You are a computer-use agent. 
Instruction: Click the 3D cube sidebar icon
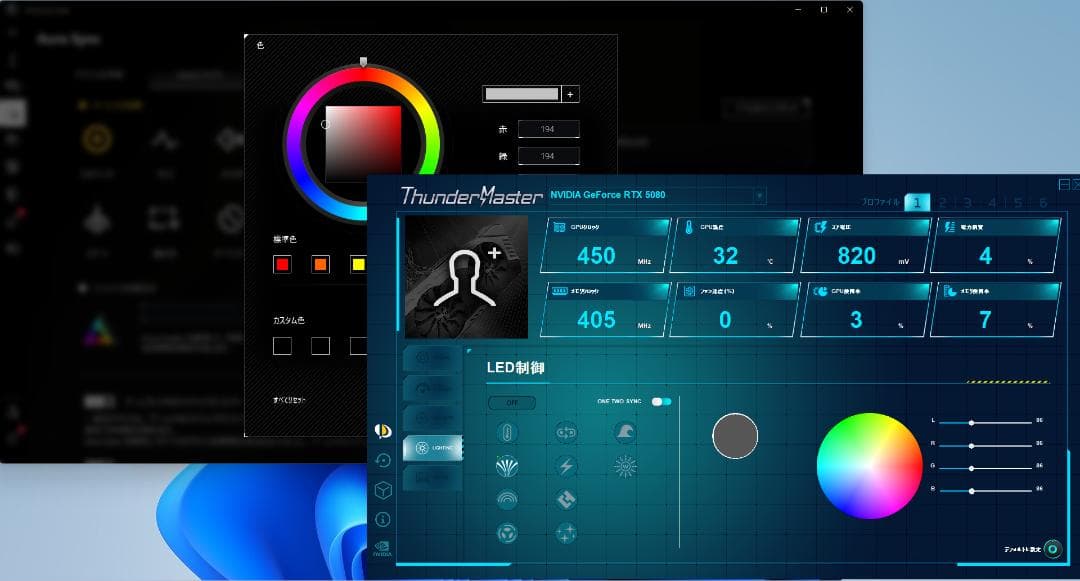[383, 490]
